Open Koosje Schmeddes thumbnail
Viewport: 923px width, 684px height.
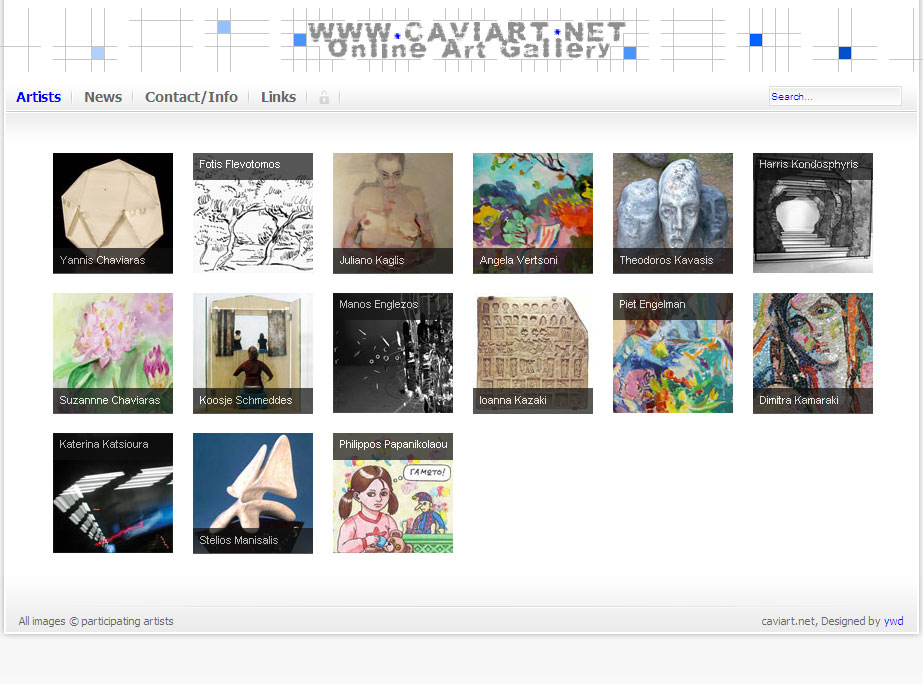click(253, 353)
